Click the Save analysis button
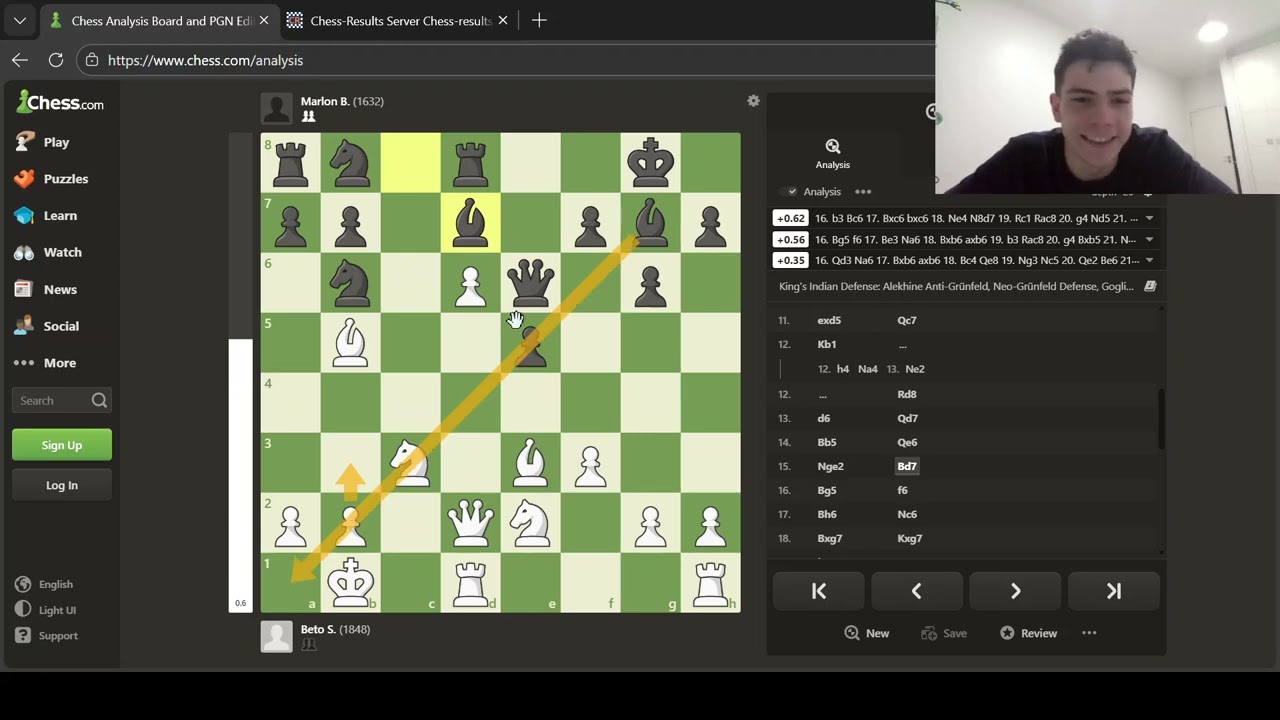Viewport: 1280px width, 720px height. point(944,633)
